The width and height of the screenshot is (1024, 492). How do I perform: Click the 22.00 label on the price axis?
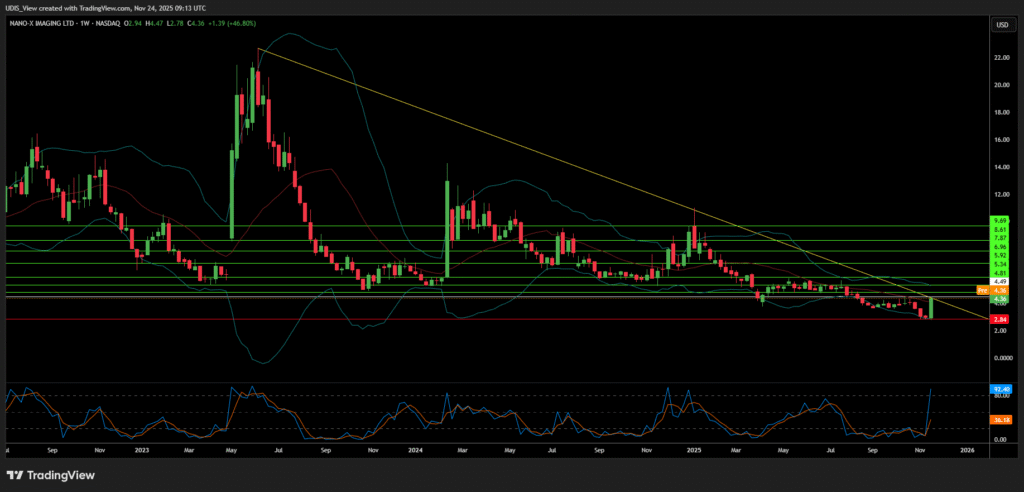[x=999, y=58]
